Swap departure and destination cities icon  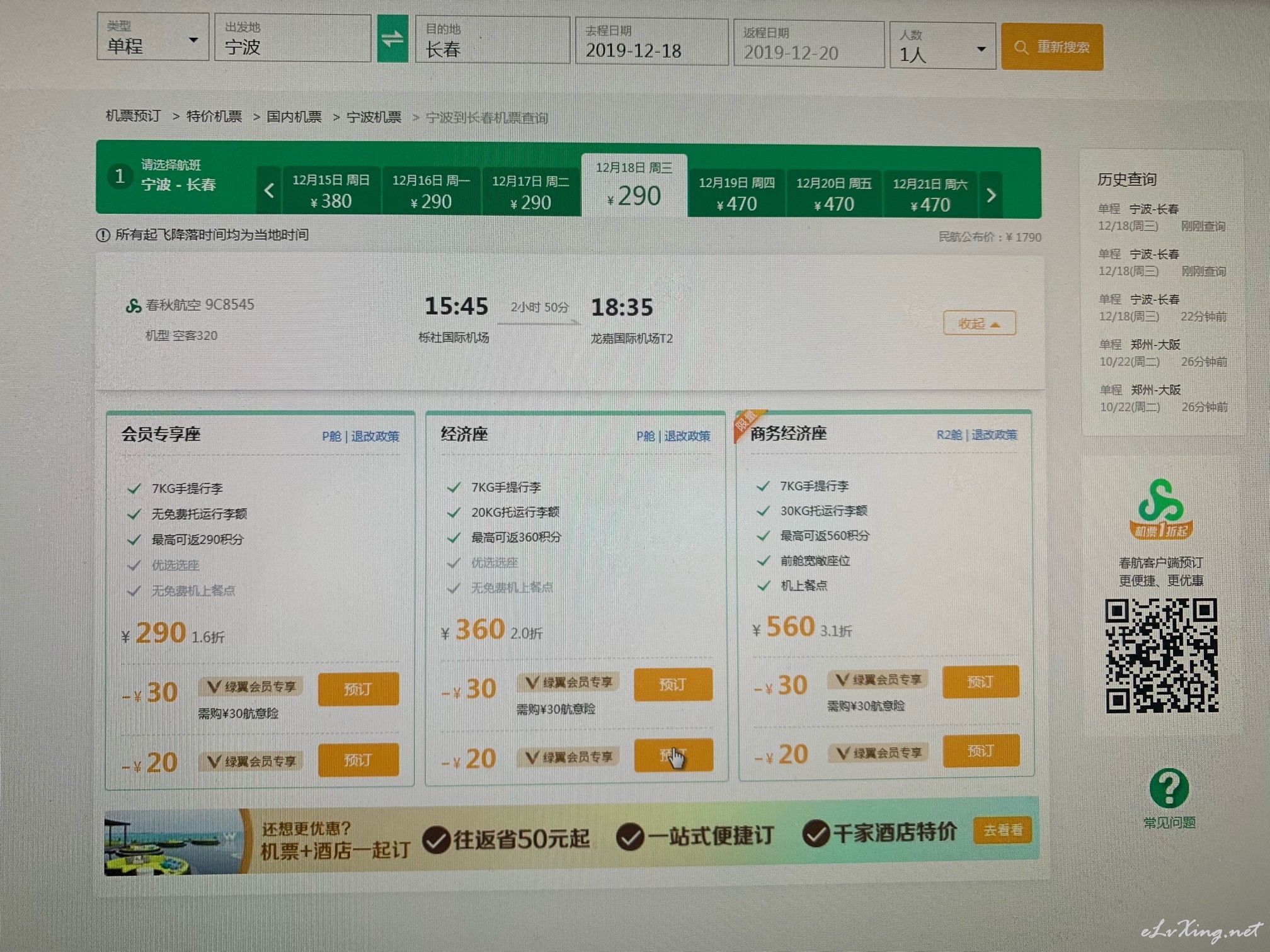click(392, 39)
